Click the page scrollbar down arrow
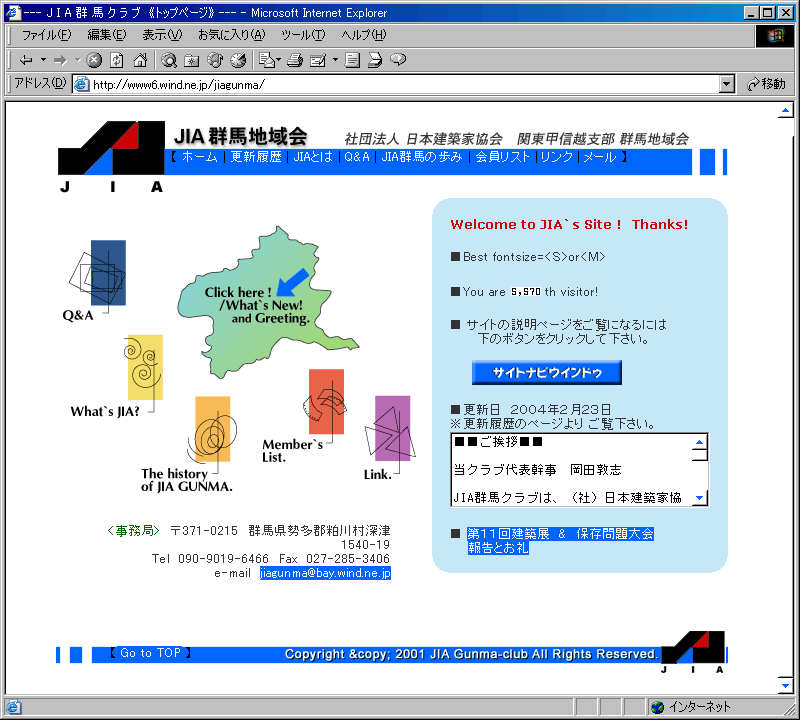Viewport: 800px width, 720px height. (x=785, y=685)
